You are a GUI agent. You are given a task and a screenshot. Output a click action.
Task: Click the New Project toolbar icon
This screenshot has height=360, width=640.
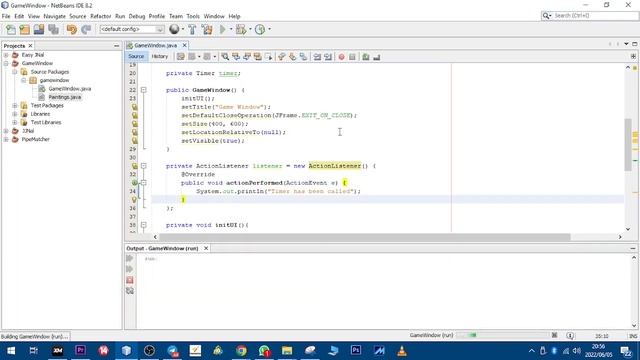24,29
